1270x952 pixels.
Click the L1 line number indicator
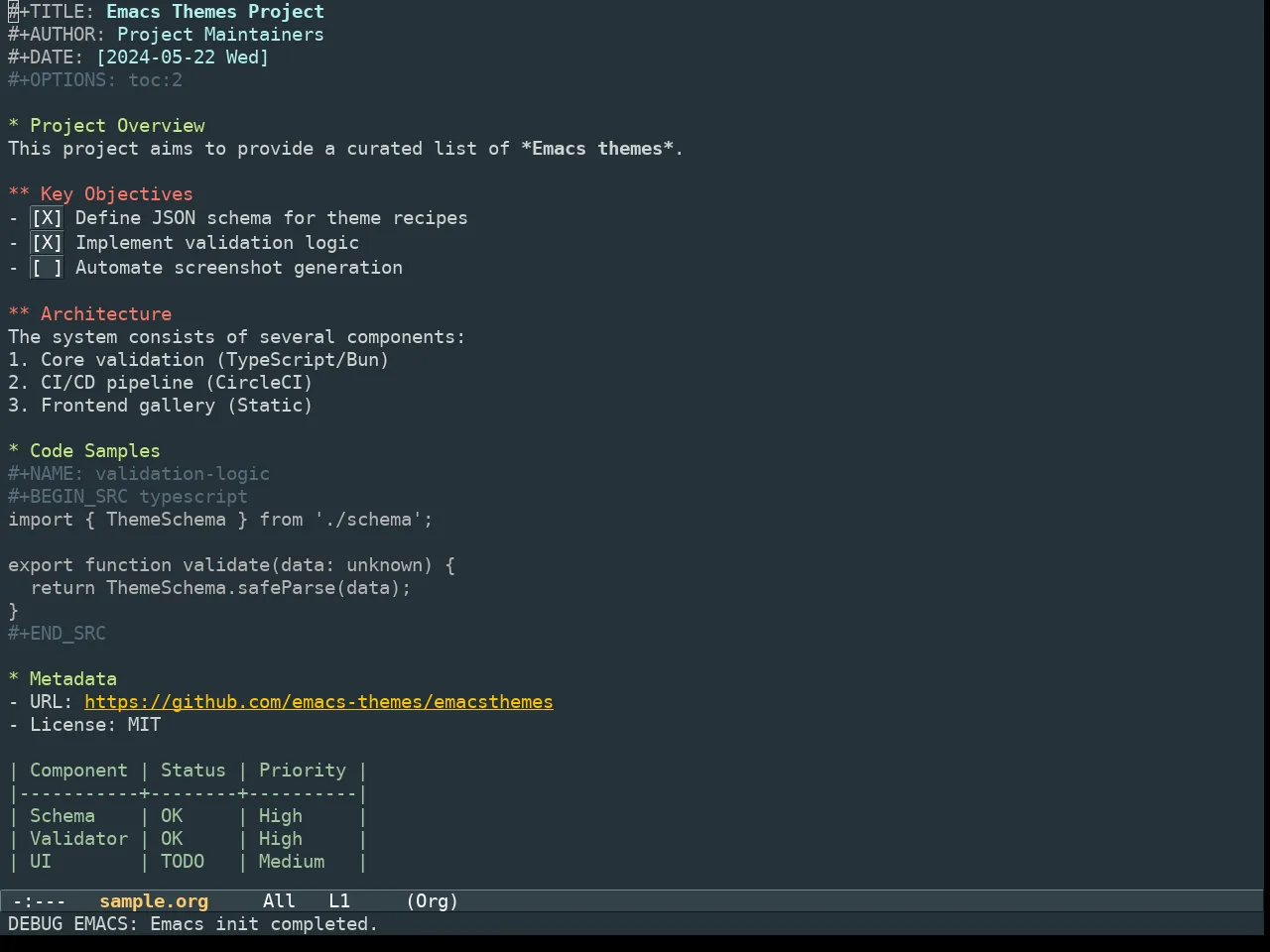coord(339,901)
